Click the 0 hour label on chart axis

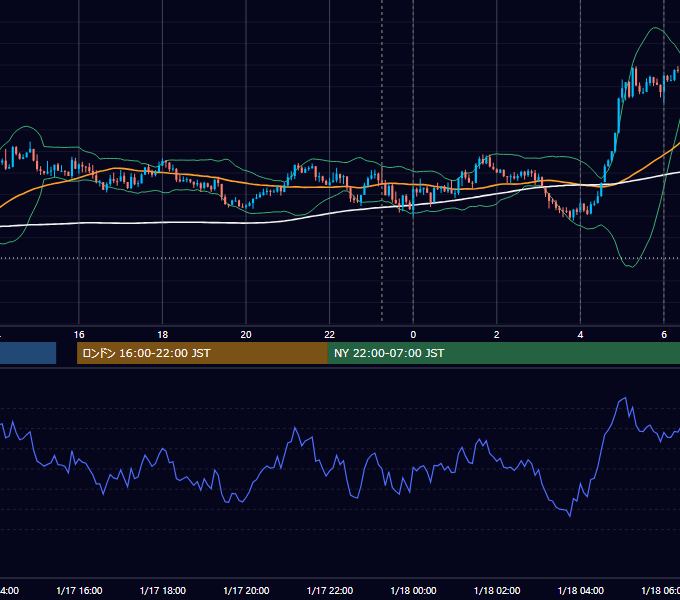click(413, 335)
